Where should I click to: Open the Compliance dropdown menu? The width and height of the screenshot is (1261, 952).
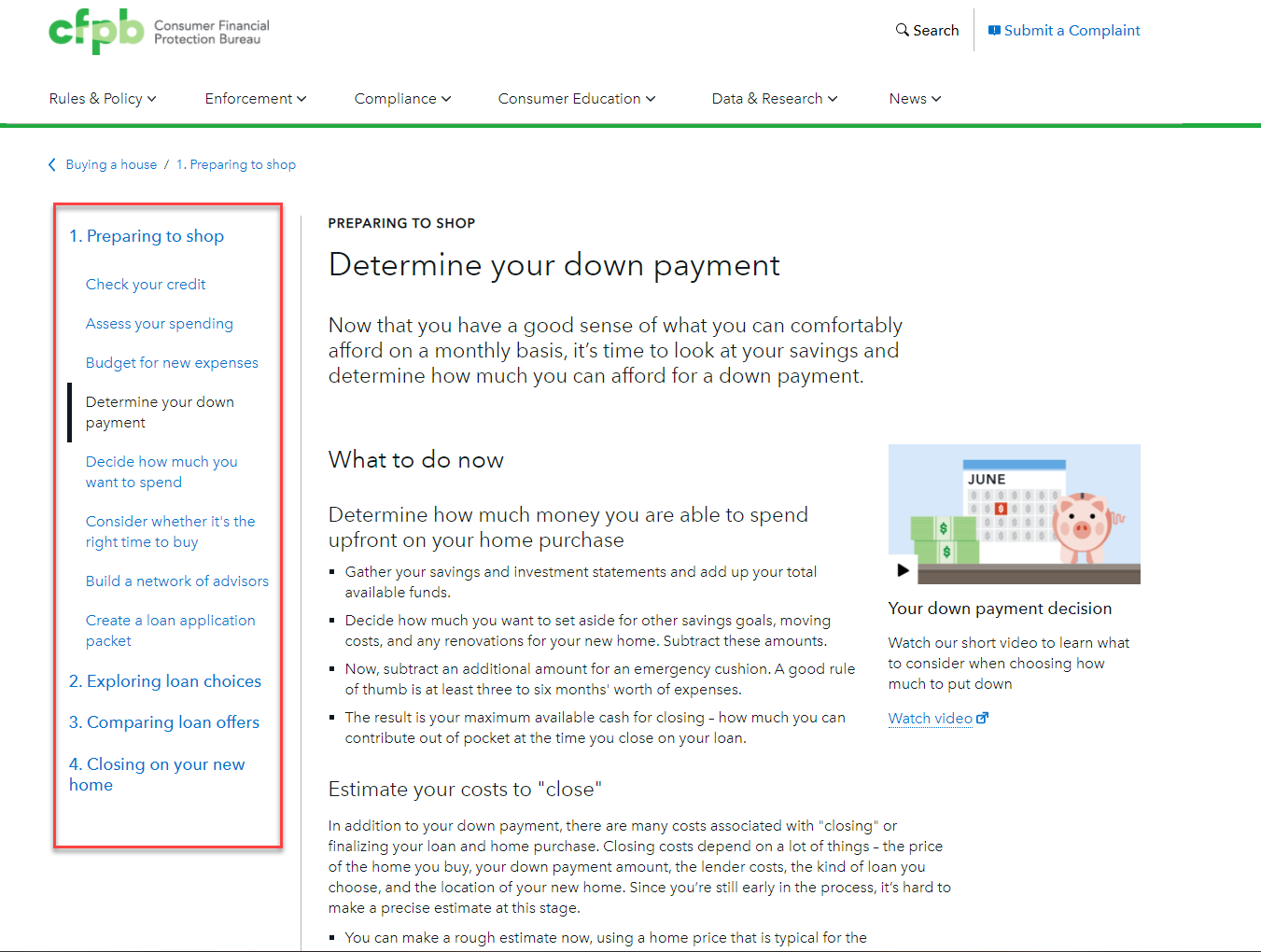click(402, 99)
